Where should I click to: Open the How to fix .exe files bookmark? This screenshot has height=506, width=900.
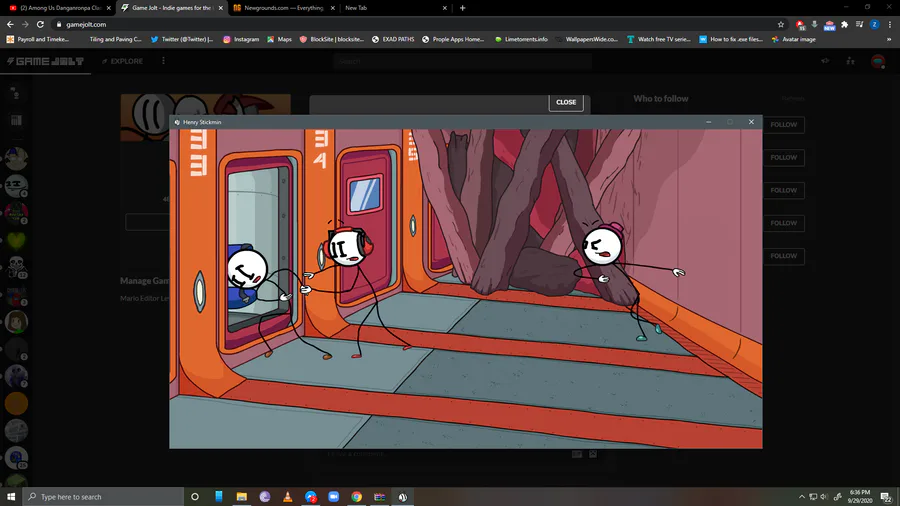731,39
